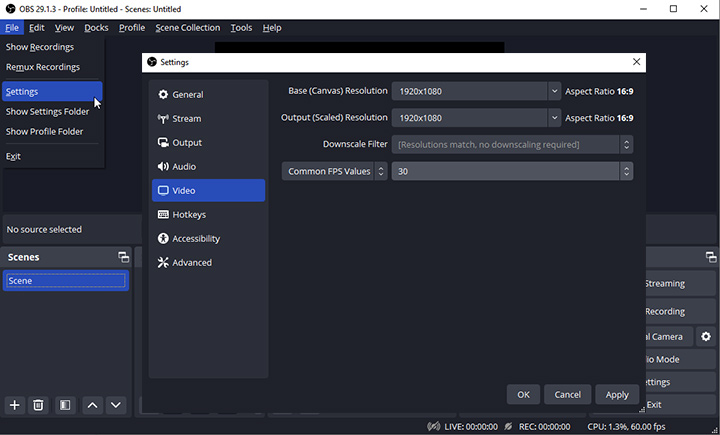This screenshot has height=435, width=720.
Task: Expand the Base (Canvas) Resolution dropdown arrow
Action: [554, 91]
